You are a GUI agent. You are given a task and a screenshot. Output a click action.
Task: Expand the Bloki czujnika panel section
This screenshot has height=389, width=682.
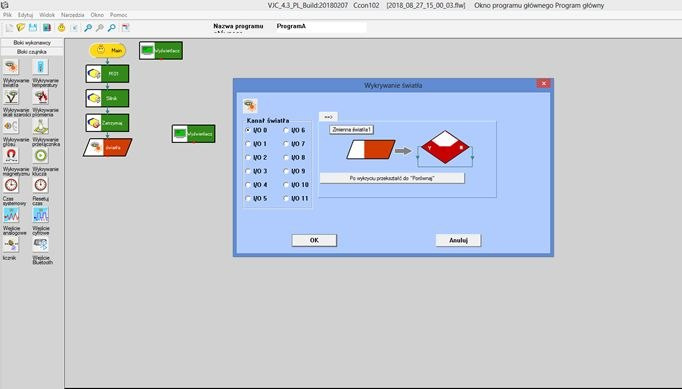[x=32, y=51]
